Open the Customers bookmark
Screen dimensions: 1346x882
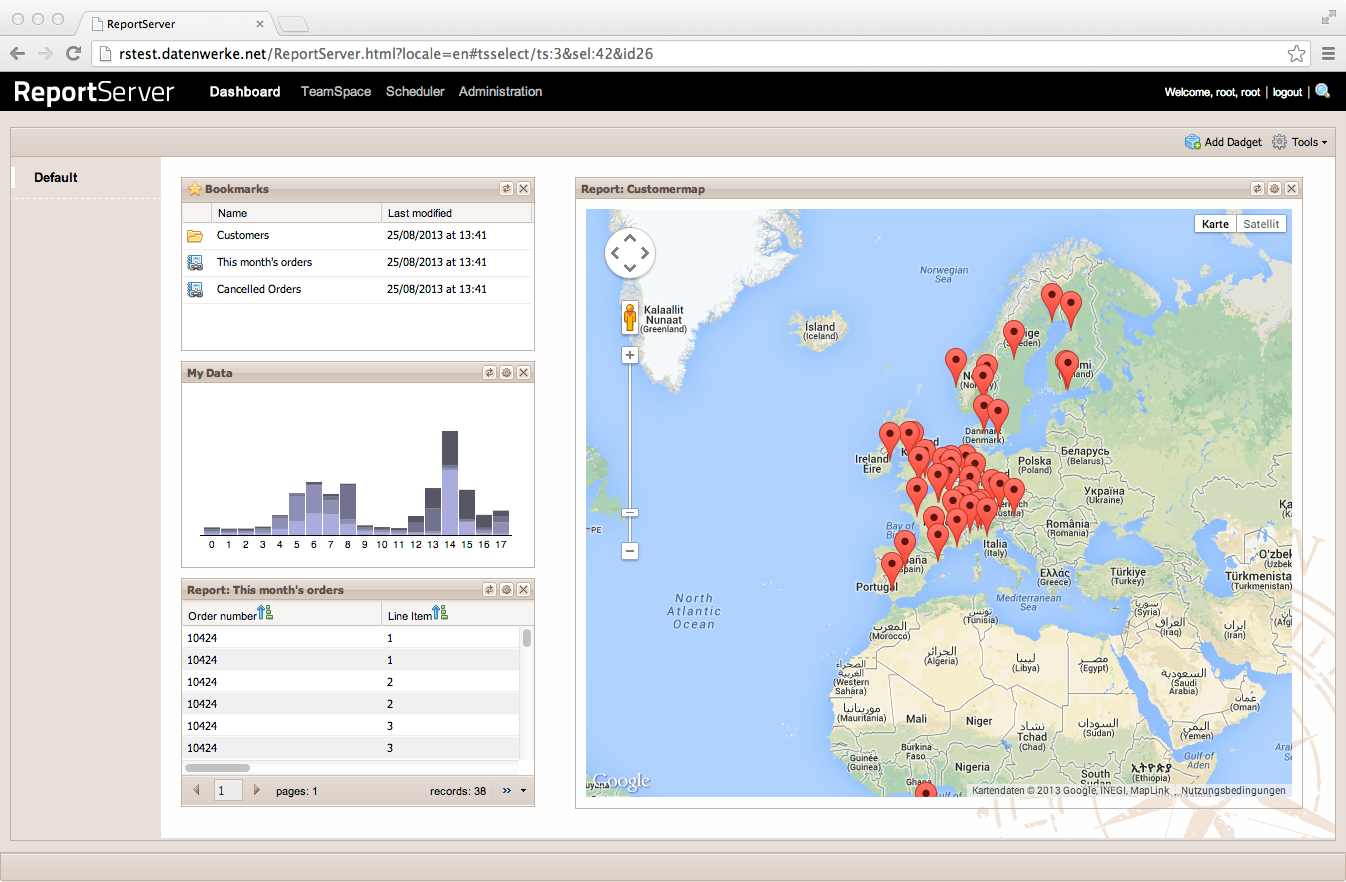(243, 235)
